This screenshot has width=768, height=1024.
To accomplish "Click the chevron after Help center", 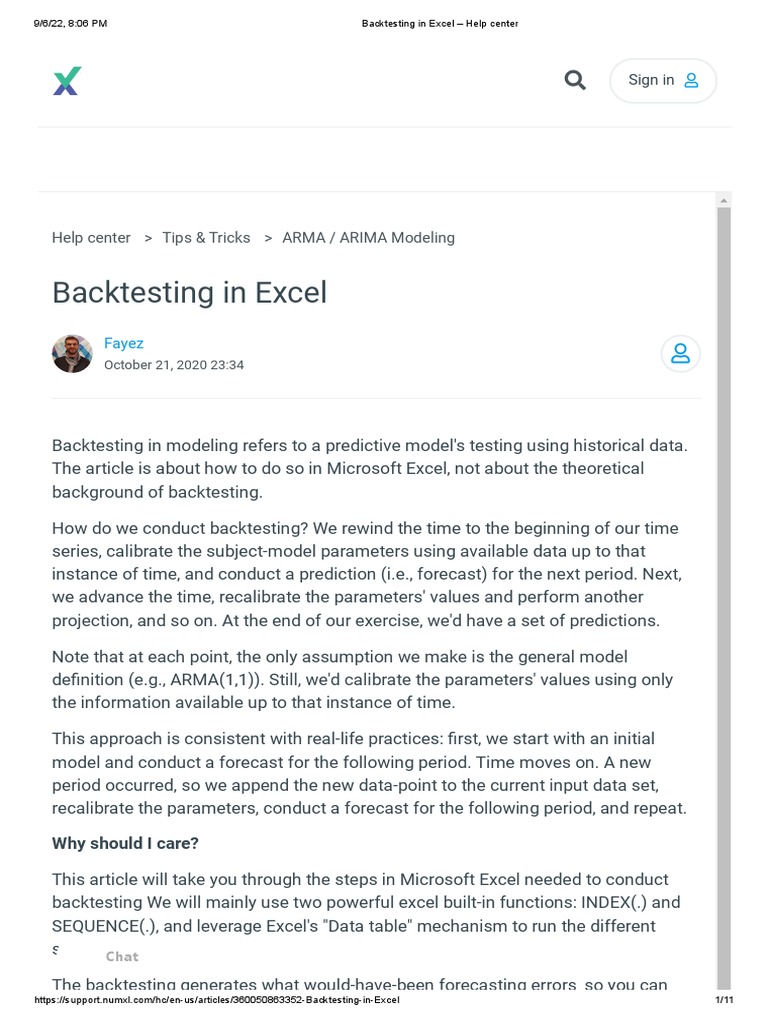I will (x=148, y=238).
